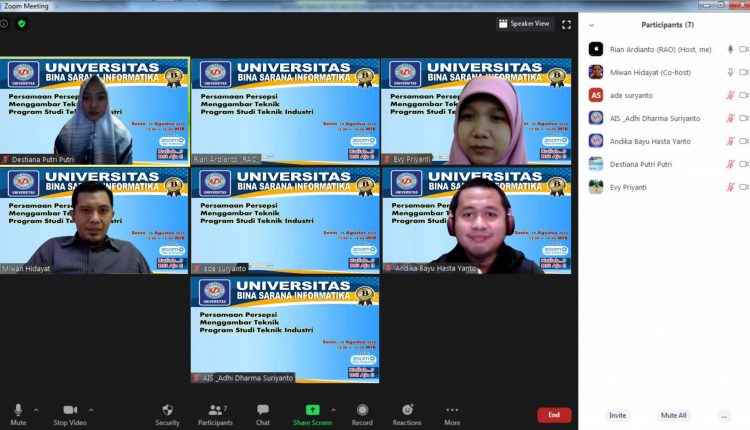Open the More options dots
750x430 pixels.
(x=452, y=410)
